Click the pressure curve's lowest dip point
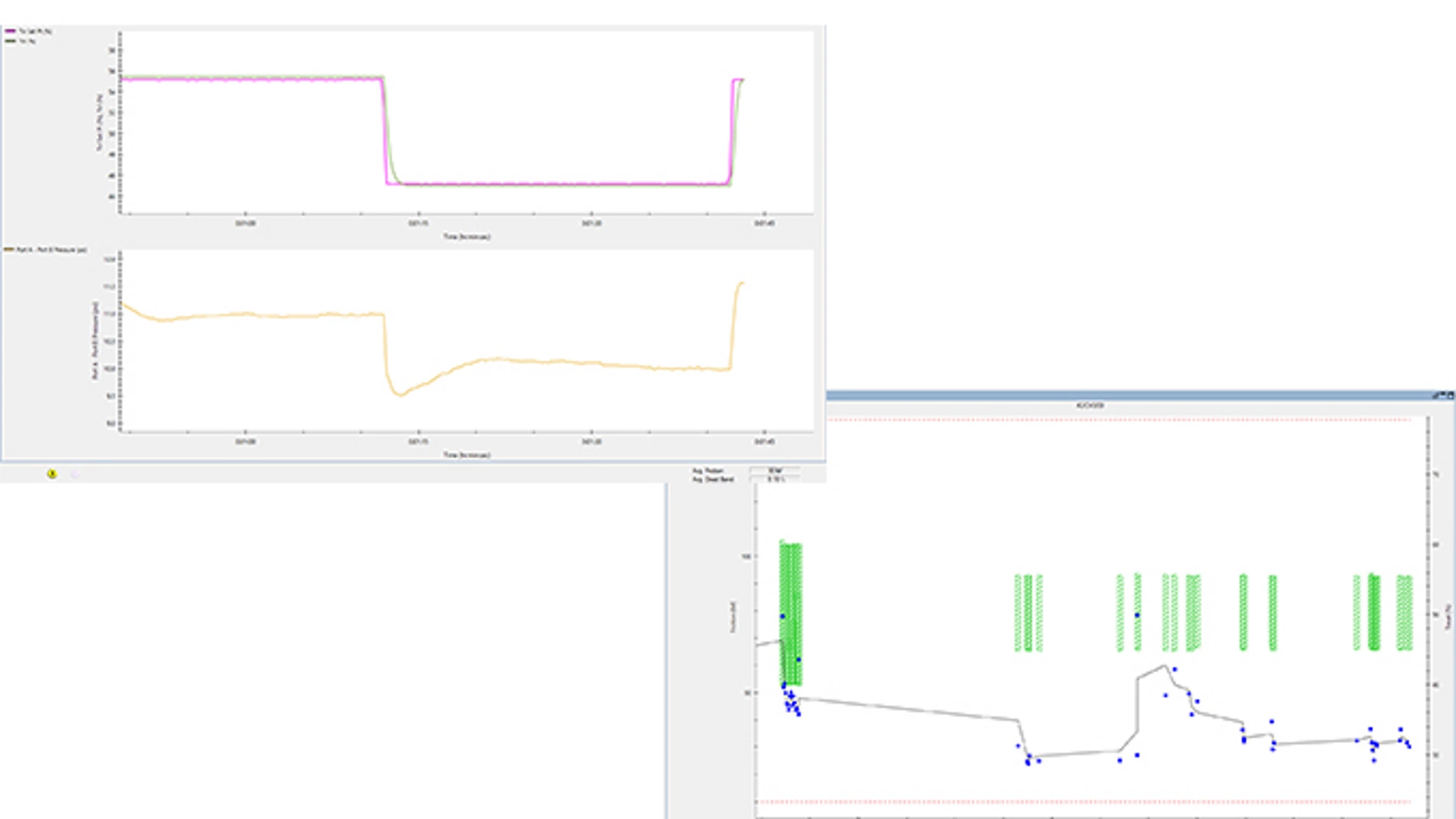 (x=400, y=394)
